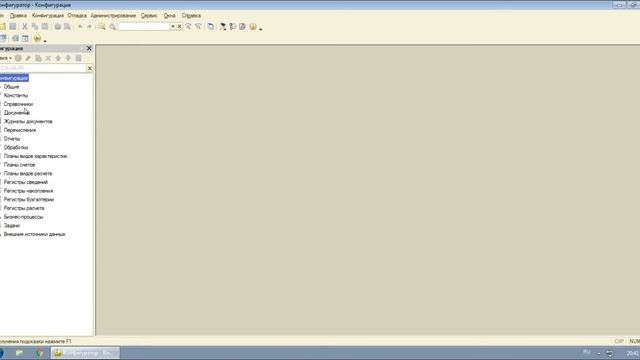Clear the configuration tree search with X

coord(90,68)
